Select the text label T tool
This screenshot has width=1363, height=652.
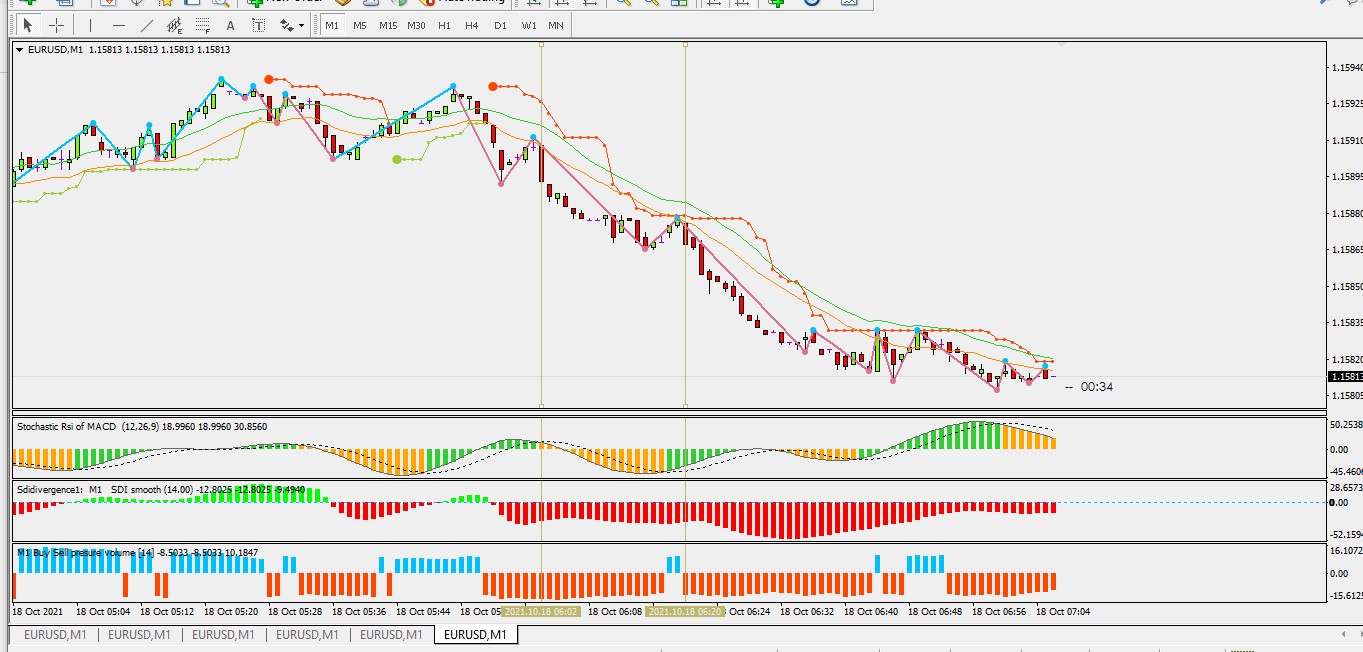pos(258,25)
